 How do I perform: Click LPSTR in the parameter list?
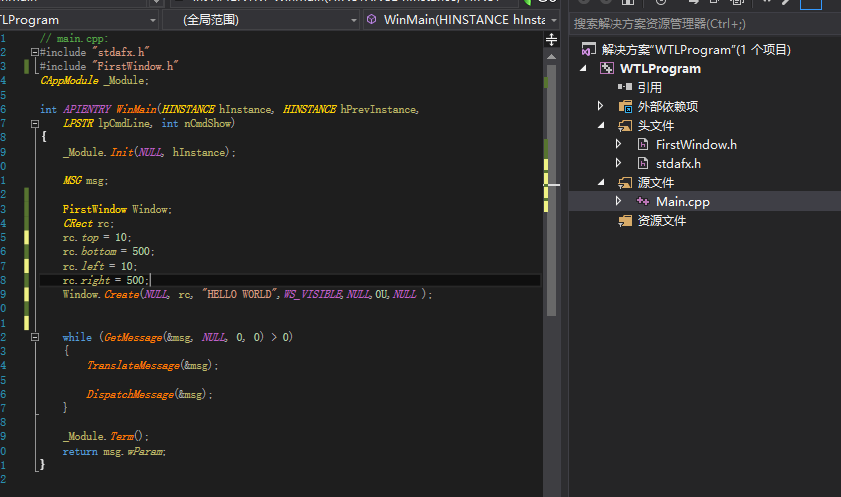78,123
